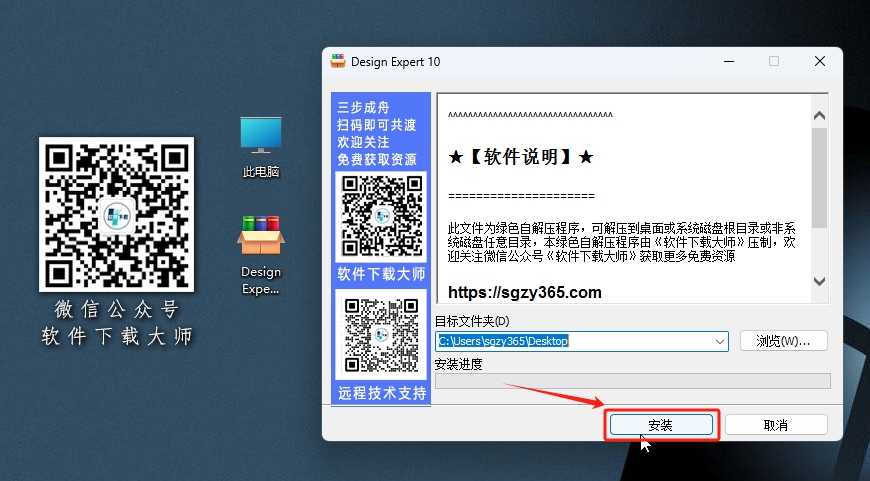This screenshot has height=481, width=870.
Task: Click the ★【软件说明】★ heading
Action: [x=520, y=157]
